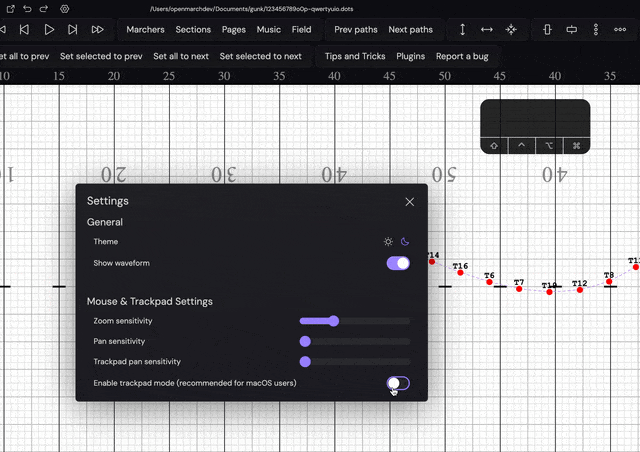
Task: Open the Music menu
Action: click(x=268, y=30)
